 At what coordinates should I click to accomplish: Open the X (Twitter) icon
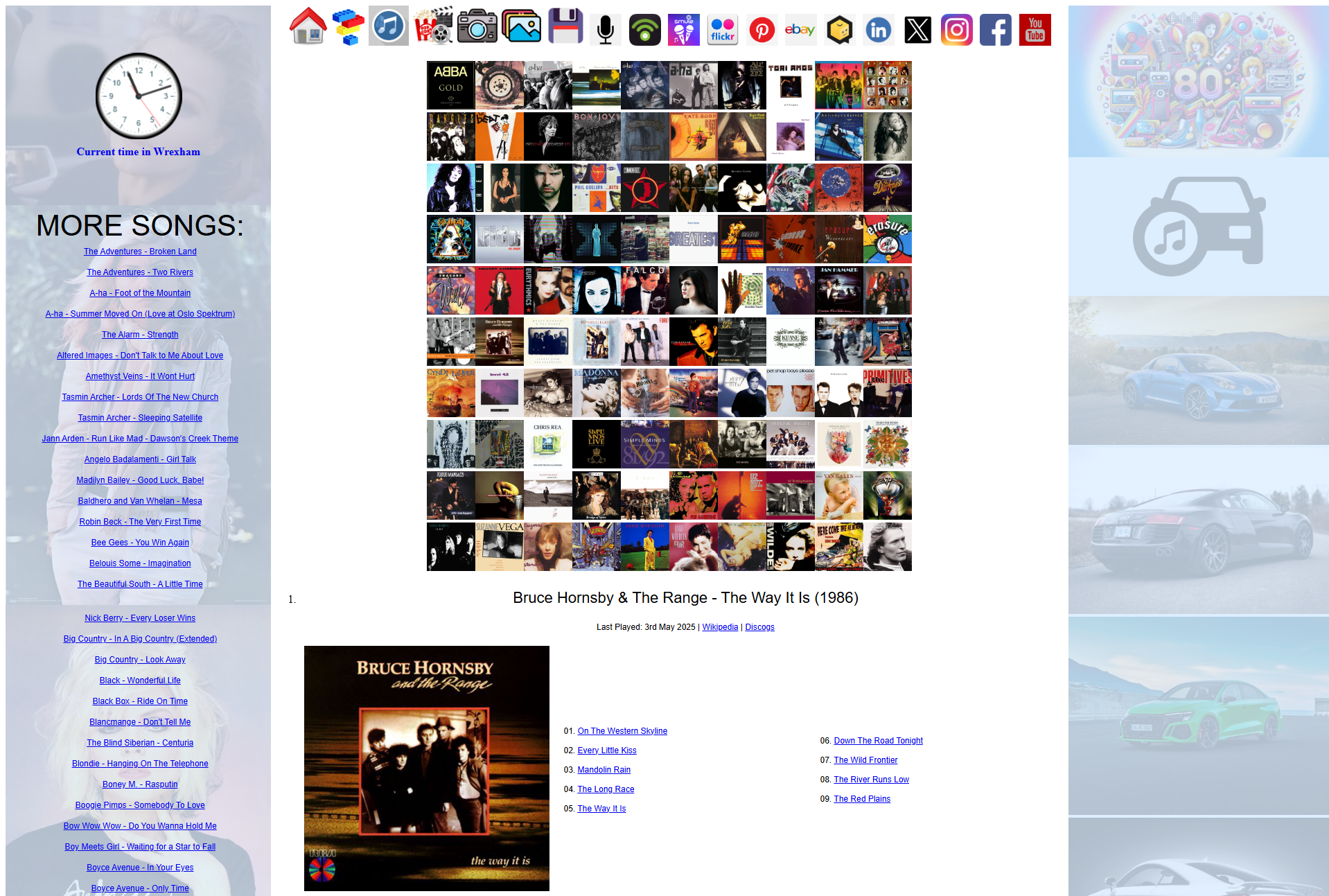tap(918, 30)
